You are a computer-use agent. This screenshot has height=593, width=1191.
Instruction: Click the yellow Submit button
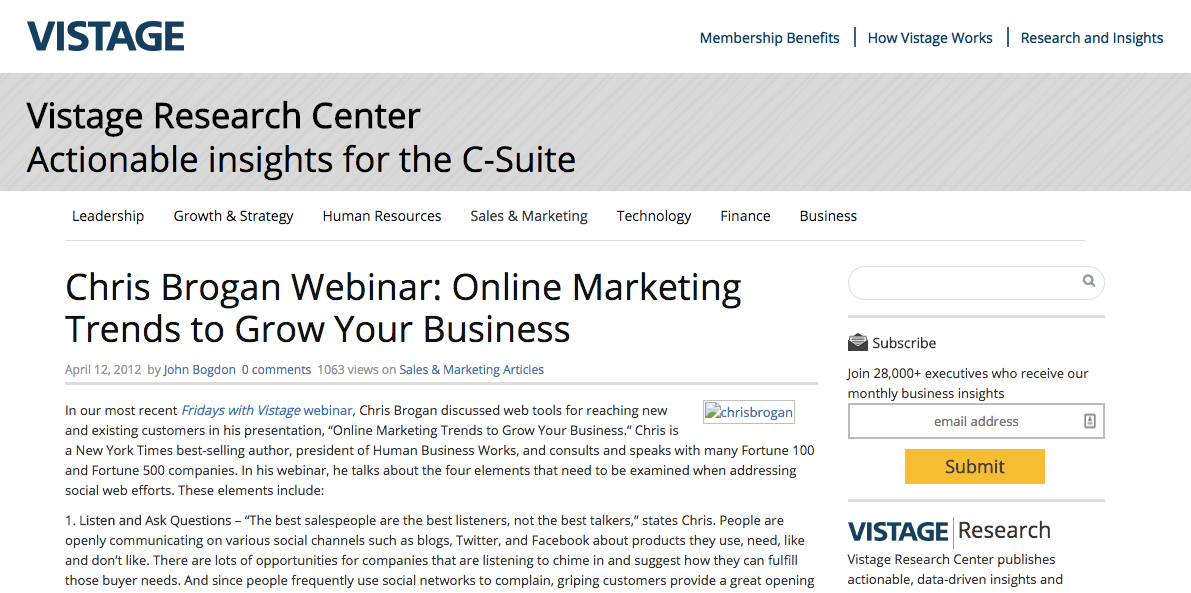tap(975, 466)
